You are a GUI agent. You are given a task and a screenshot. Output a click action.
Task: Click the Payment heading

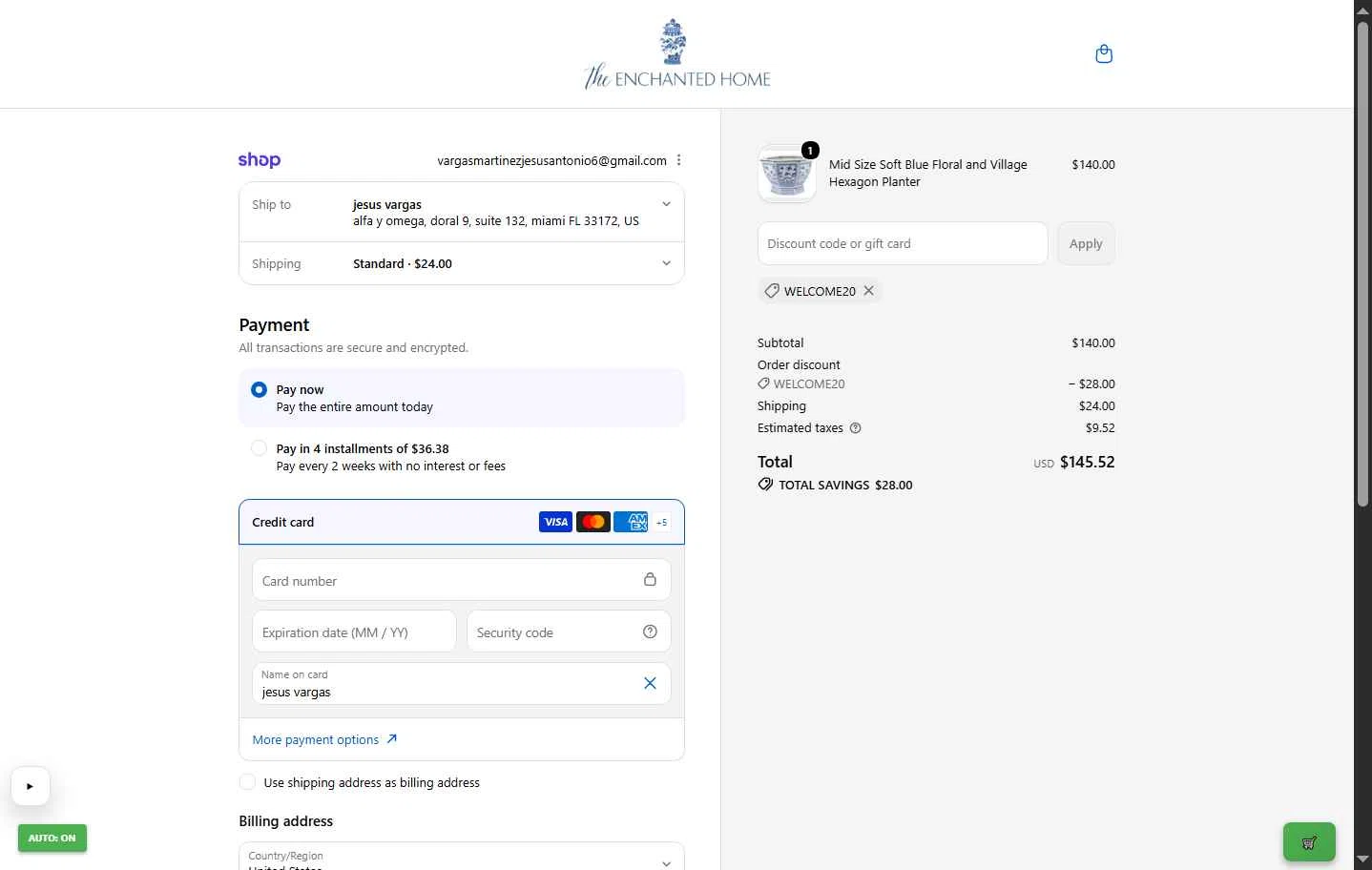pyautogui.click(x=274, y=325)
